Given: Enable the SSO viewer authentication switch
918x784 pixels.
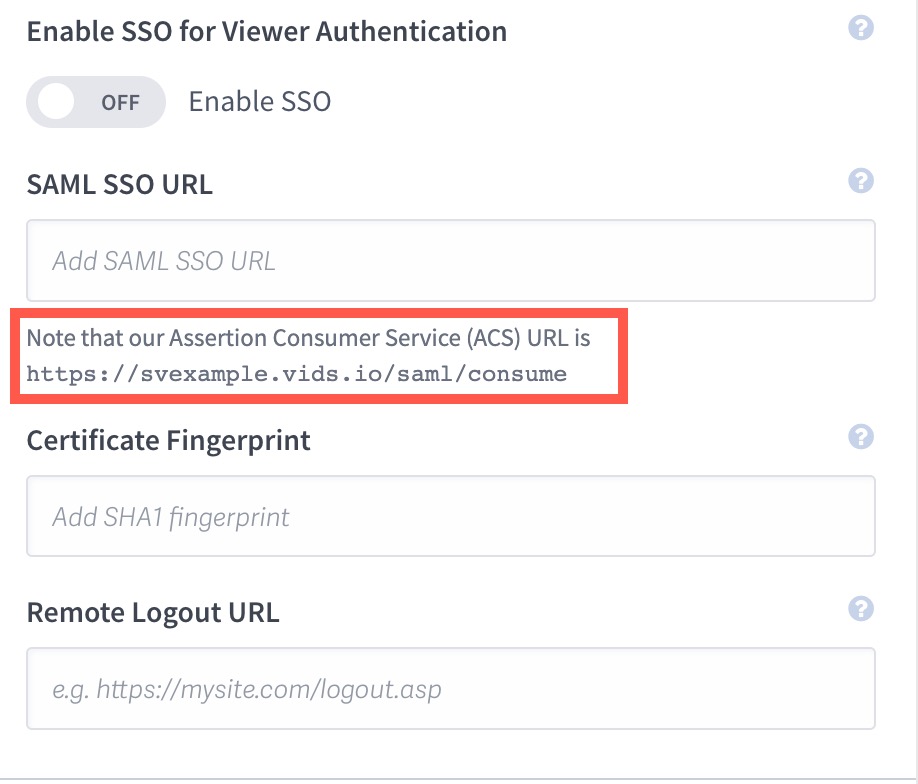Looking at the screenshot, I should (95, 101).
